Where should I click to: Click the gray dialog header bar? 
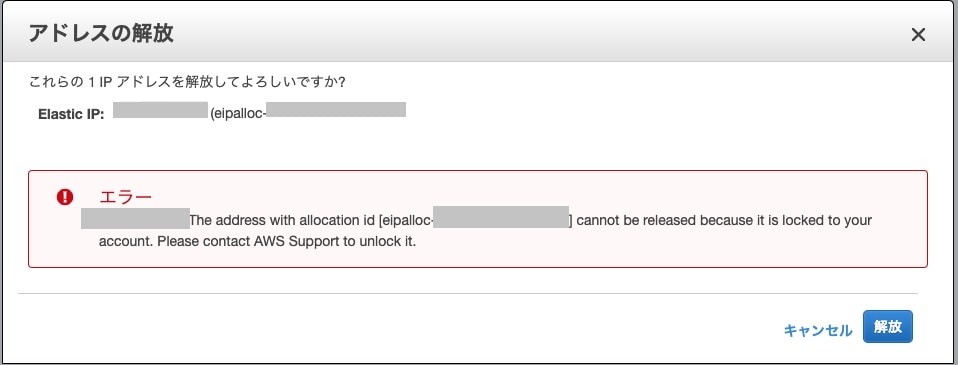479,32
